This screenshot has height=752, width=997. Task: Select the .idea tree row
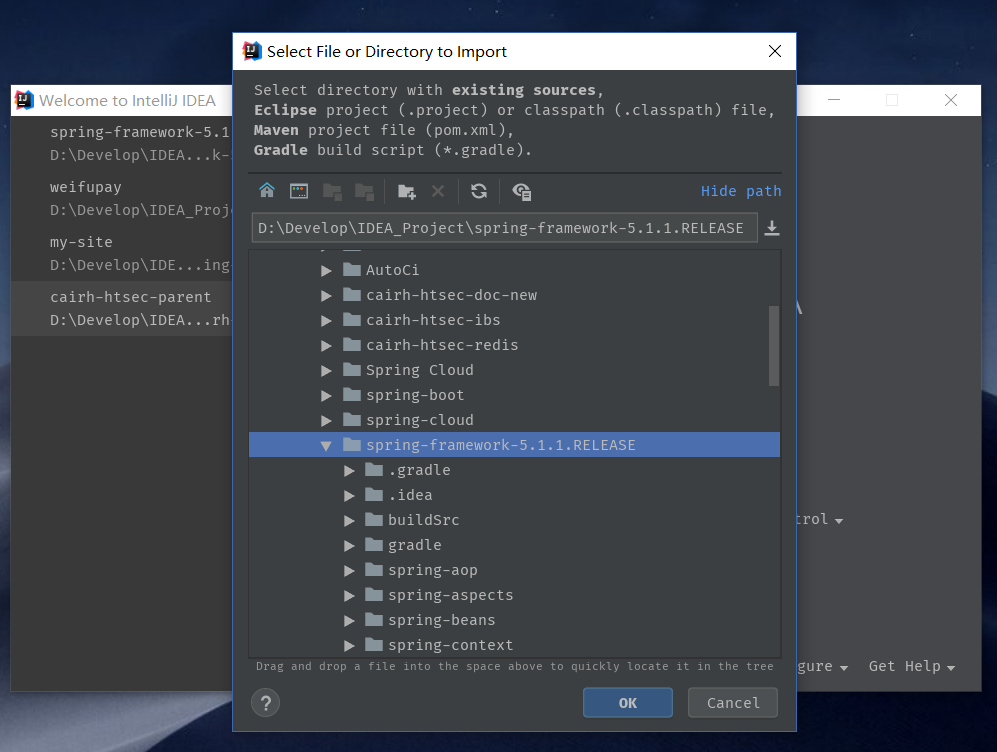(x=514, y=495)
